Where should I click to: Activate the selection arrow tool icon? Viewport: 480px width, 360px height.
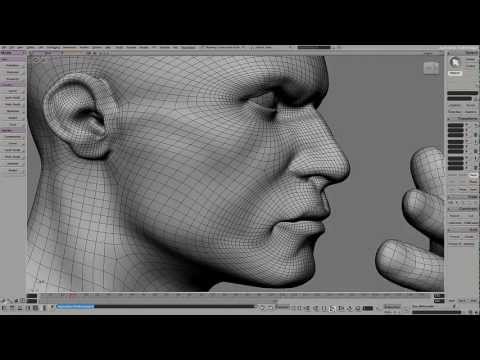pyautogui.click(x=454, y=62)
